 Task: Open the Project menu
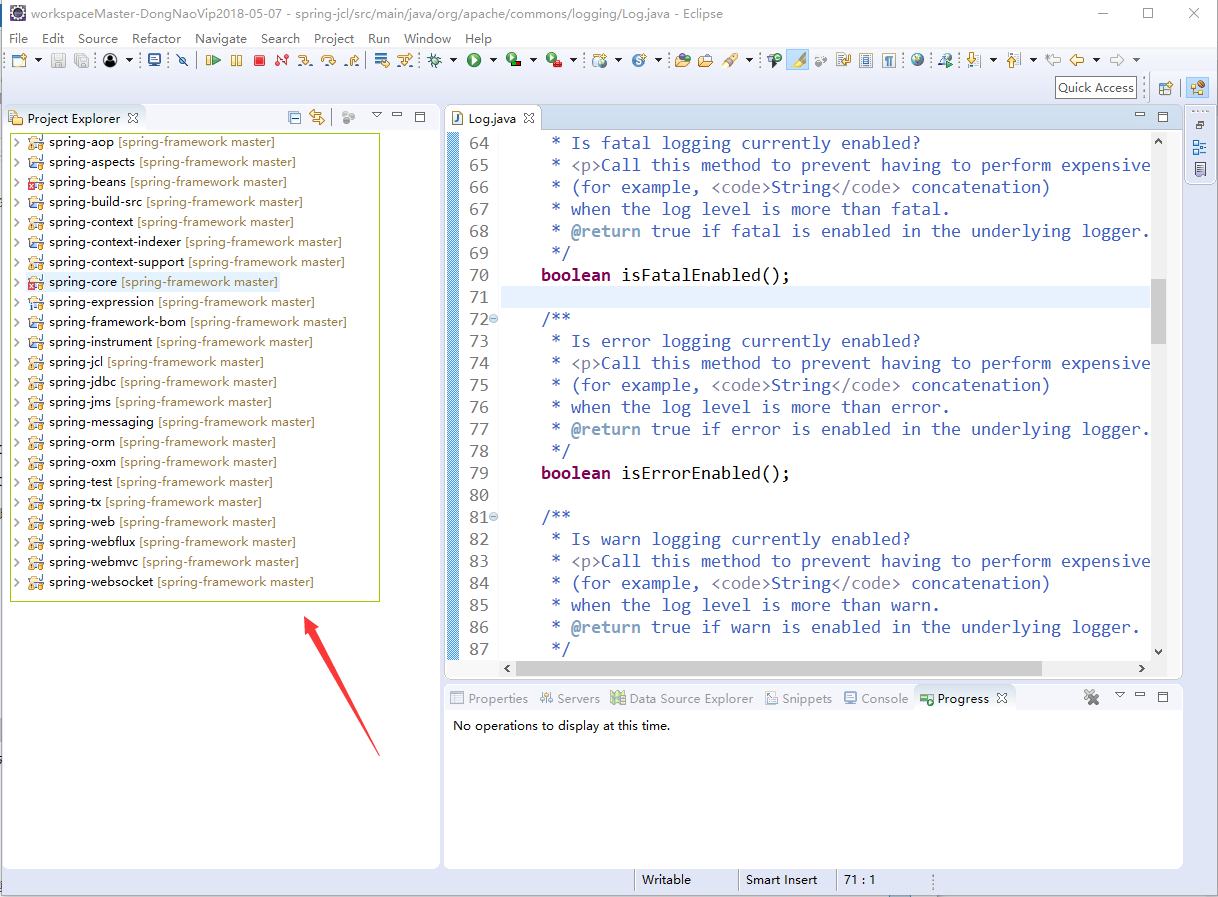(334, 38)
